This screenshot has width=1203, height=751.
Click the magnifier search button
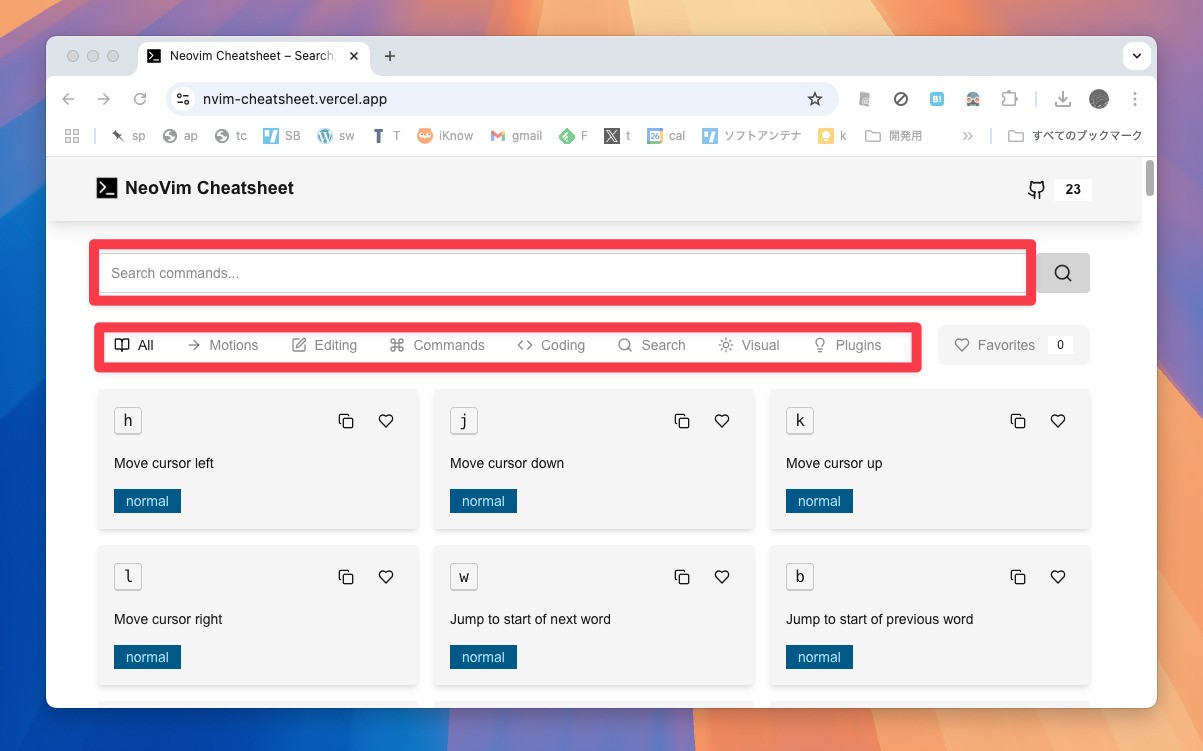click(1063, 273)
